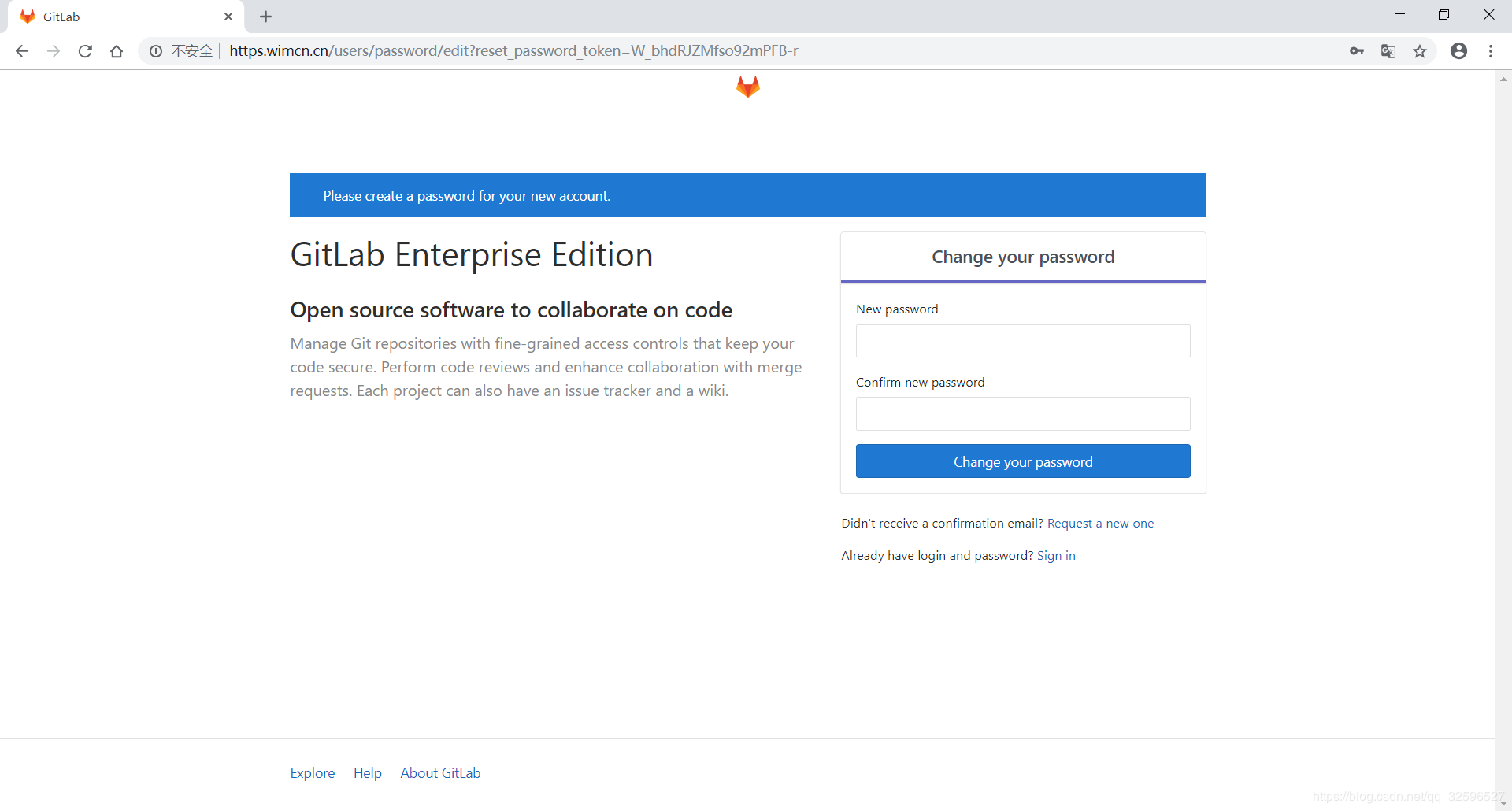Bookmark this page with the star
The width and height of the screenshot is (1512, 811).
coord(1419,51)
